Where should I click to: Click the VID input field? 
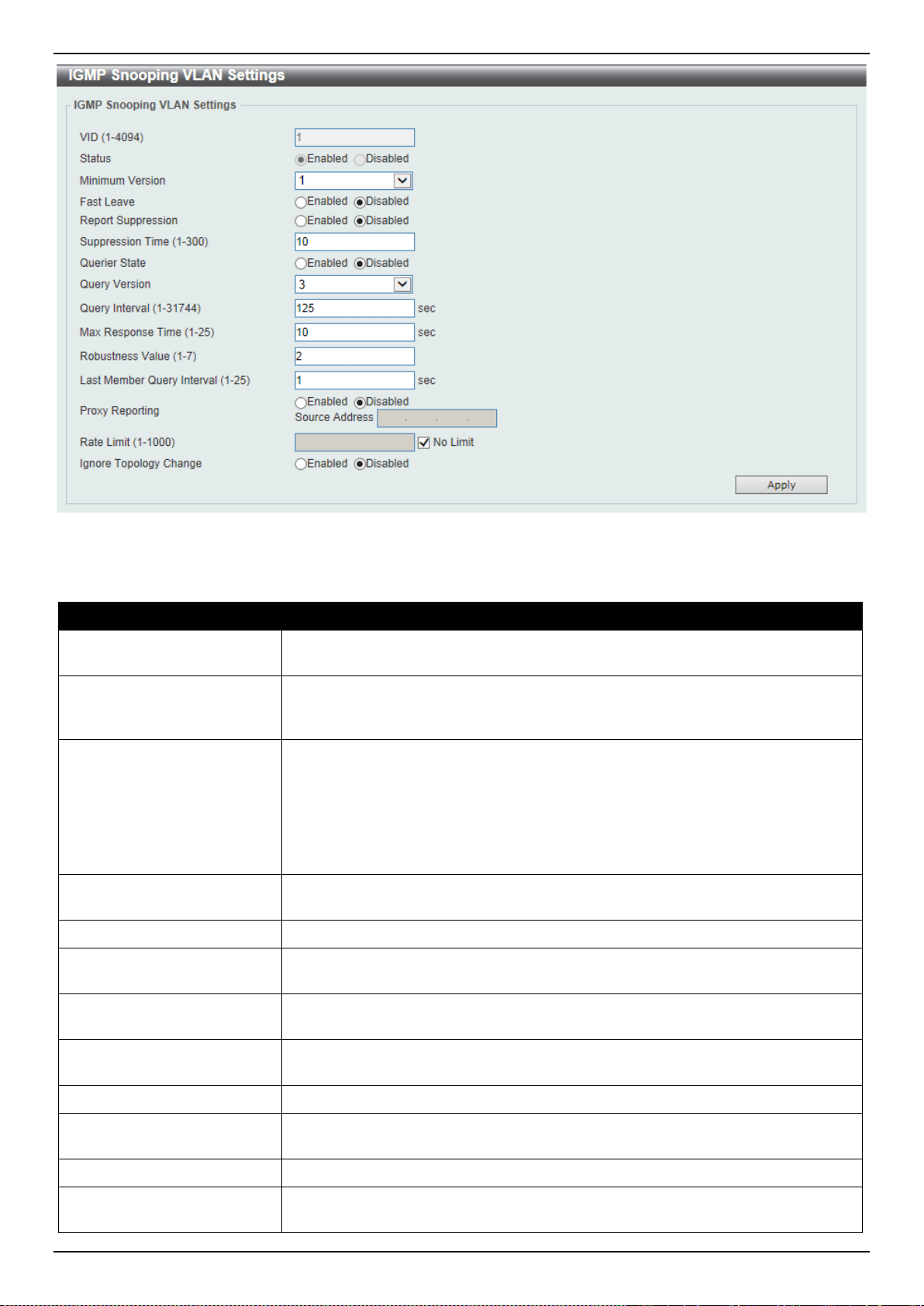point(354,137)
